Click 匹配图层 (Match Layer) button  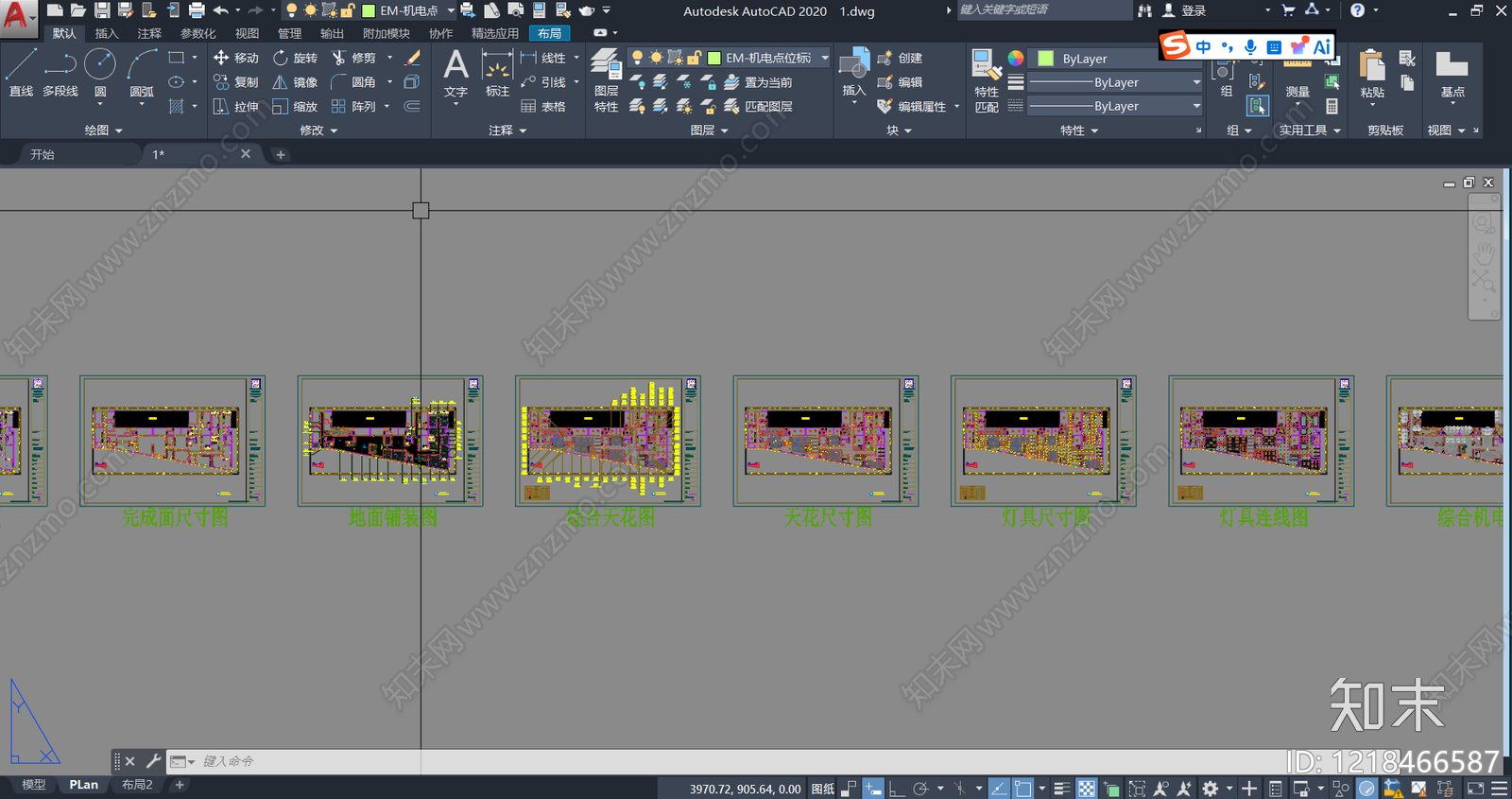point(759,107)
